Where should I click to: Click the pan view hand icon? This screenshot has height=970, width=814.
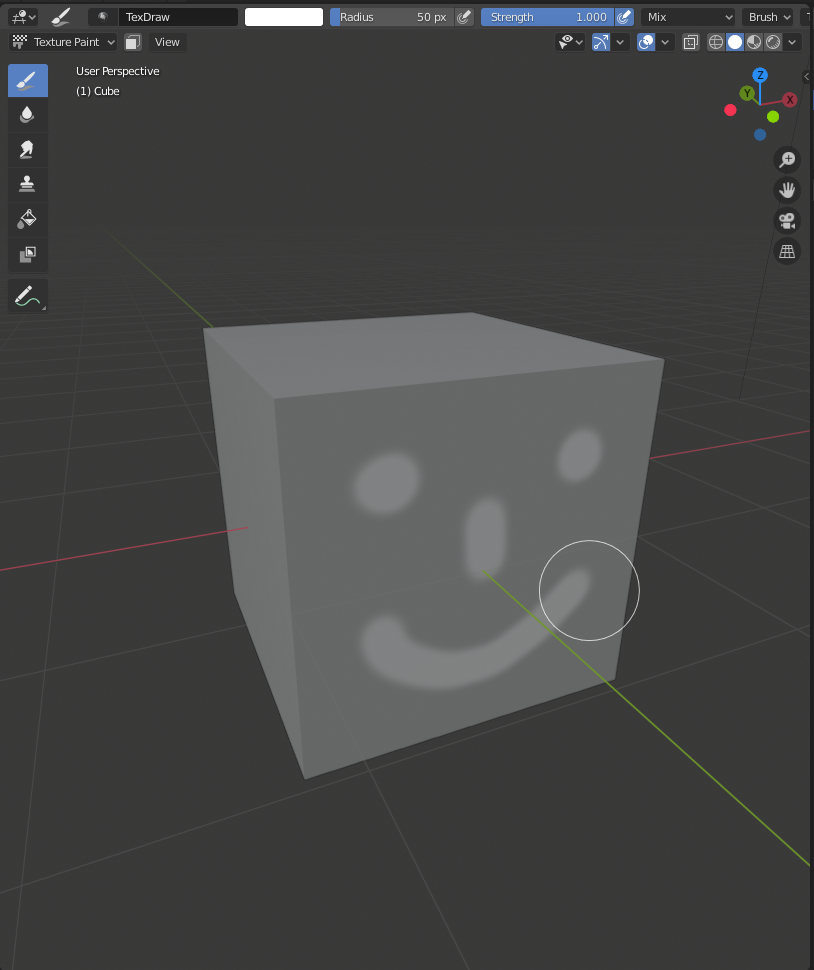pyautogui.click(x=787, y=190)
